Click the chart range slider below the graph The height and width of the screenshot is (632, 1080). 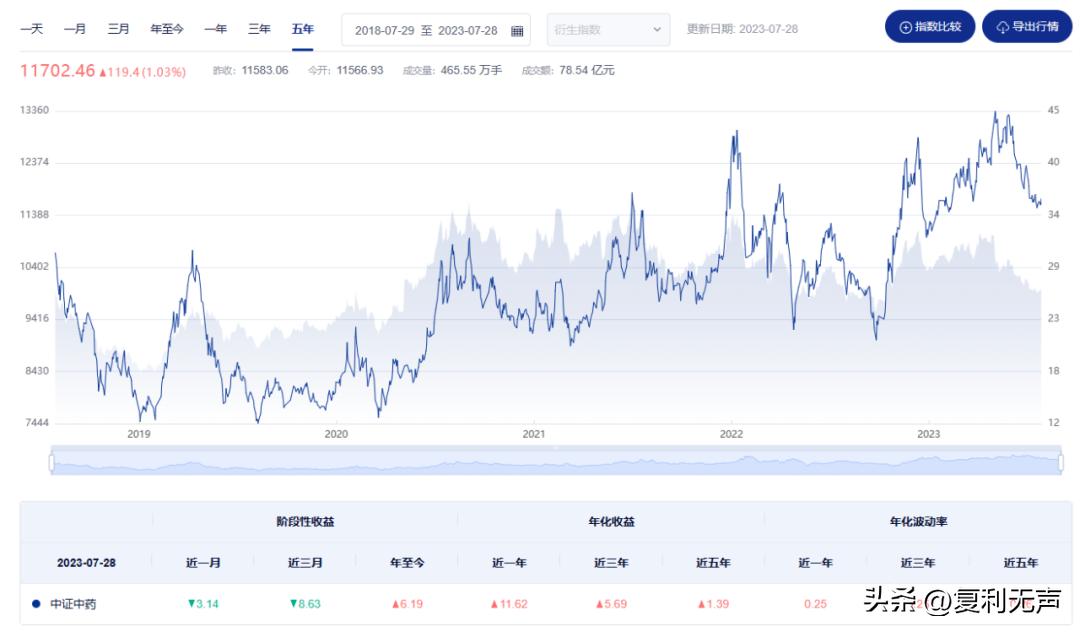click(x=556, y=461)
